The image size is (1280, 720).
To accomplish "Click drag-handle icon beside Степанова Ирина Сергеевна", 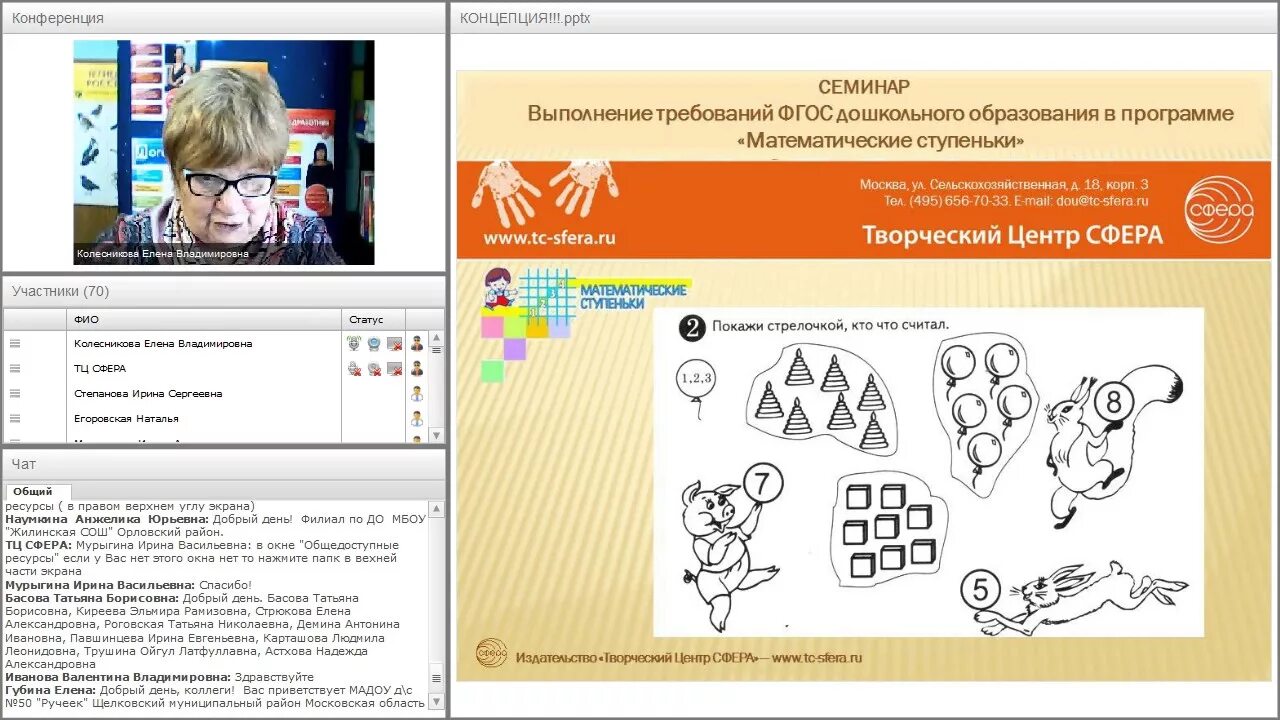I will pyautogui.click(x=15, y=393).
